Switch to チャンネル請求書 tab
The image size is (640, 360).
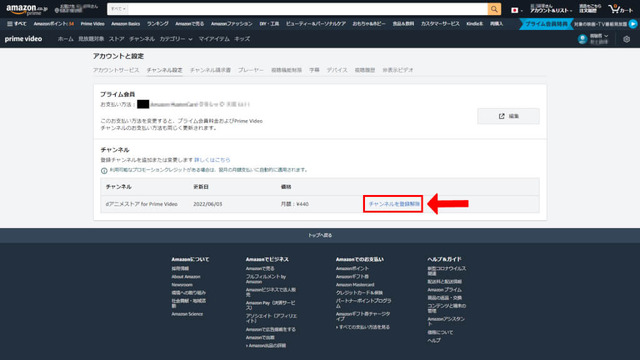click(210, 70)
